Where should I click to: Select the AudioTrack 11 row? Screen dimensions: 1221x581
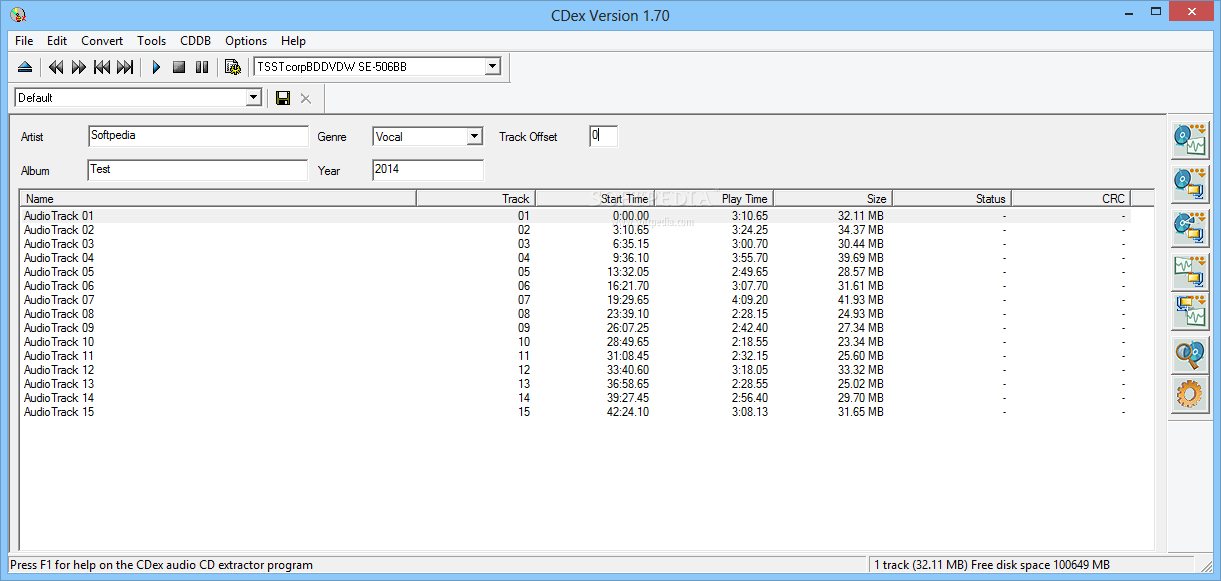(x=575, y=356)
